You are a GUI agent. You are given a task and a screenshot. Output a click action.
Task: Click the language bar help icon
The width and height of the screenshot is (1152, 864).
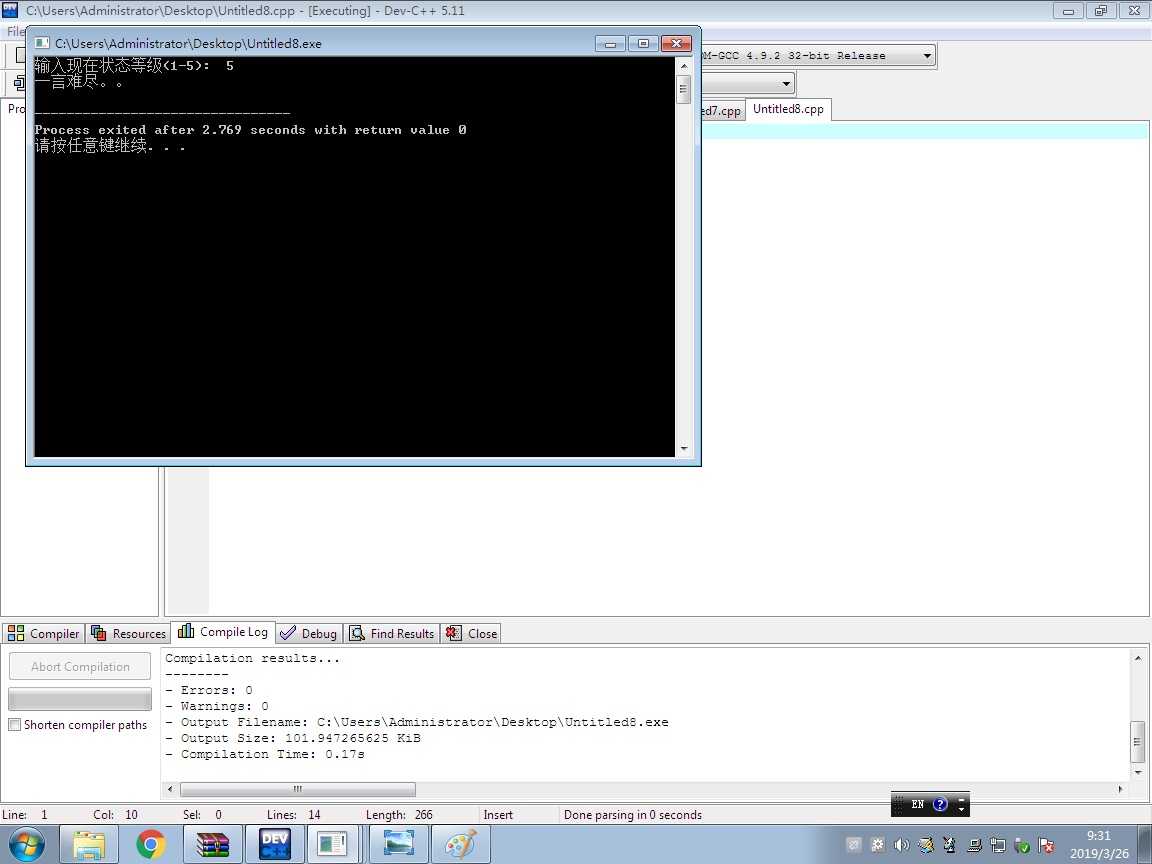click(940, 804)
